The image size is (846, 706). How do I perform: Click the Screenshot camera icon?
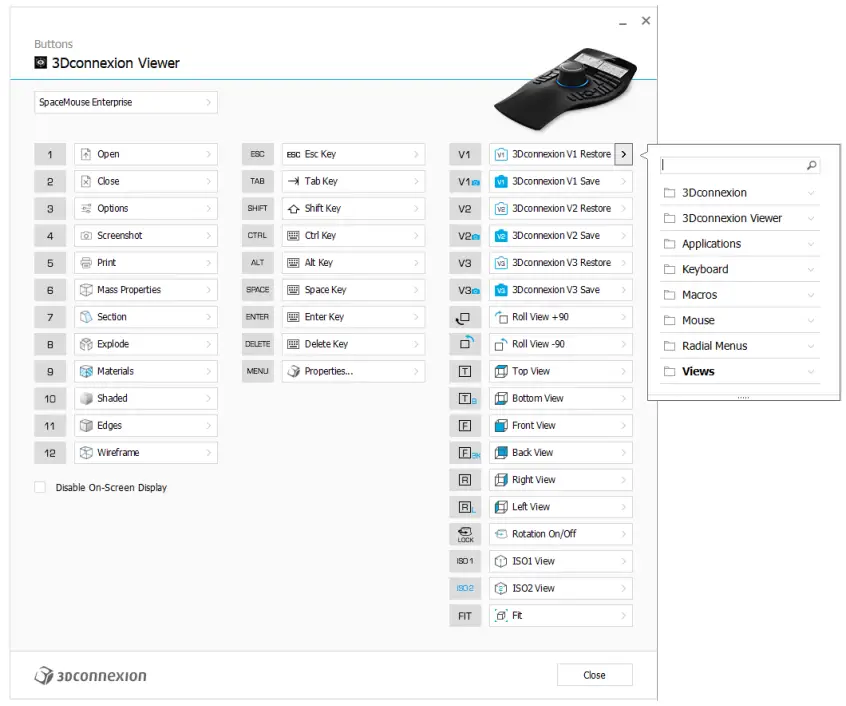pyautogui.click(x=85, y=235)
